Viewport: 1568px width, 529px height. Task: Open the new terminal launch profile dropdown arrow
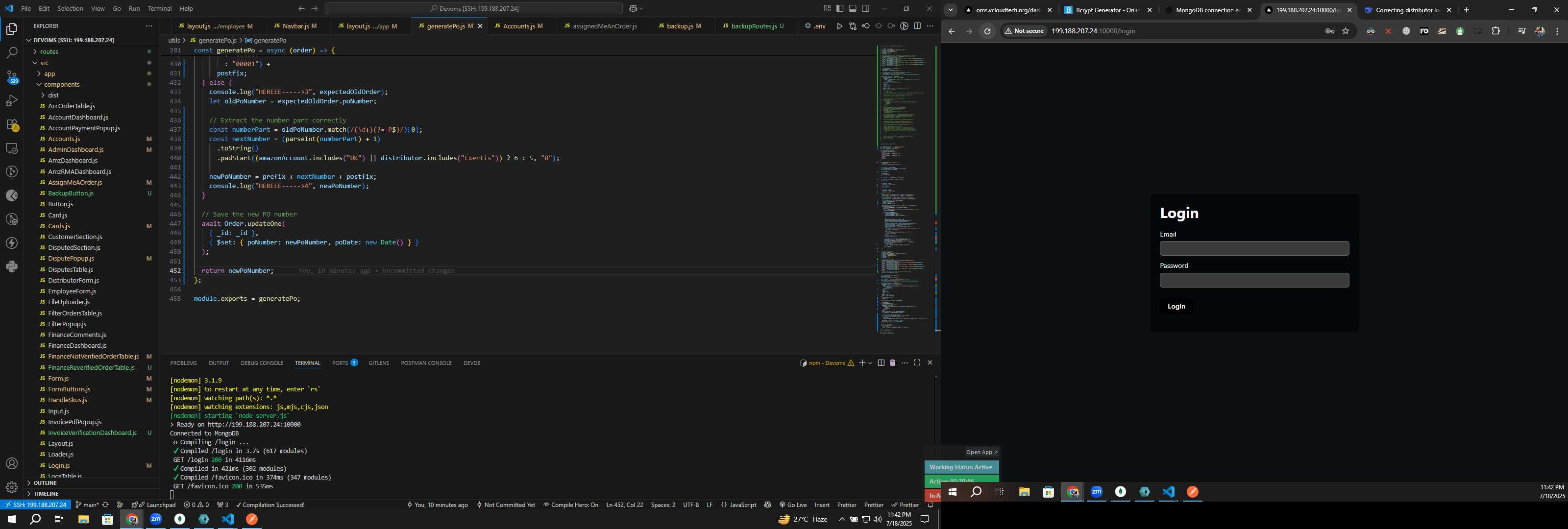870,363
